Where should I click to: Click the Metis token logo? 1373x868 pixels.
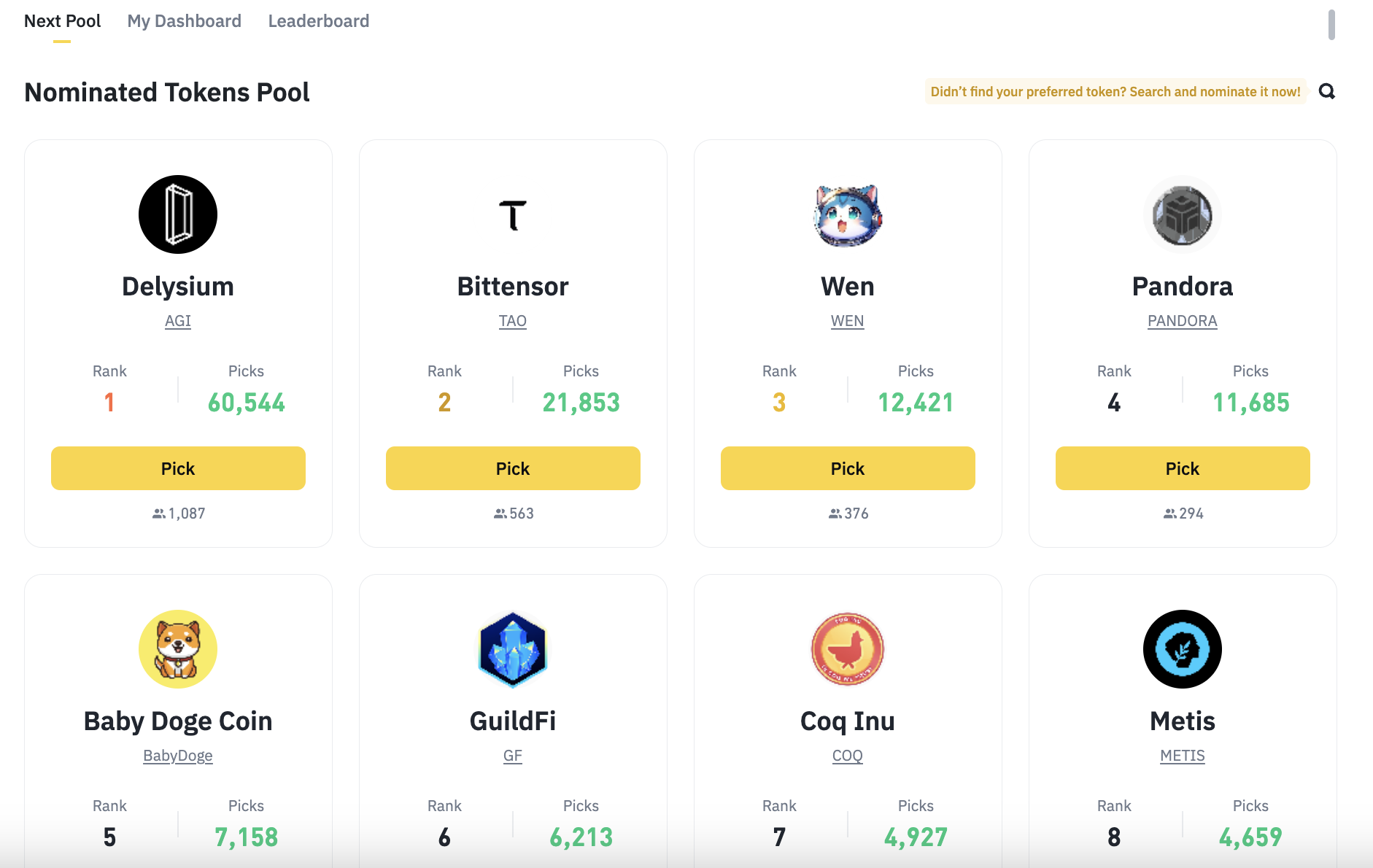click(x=1182, y=649)
